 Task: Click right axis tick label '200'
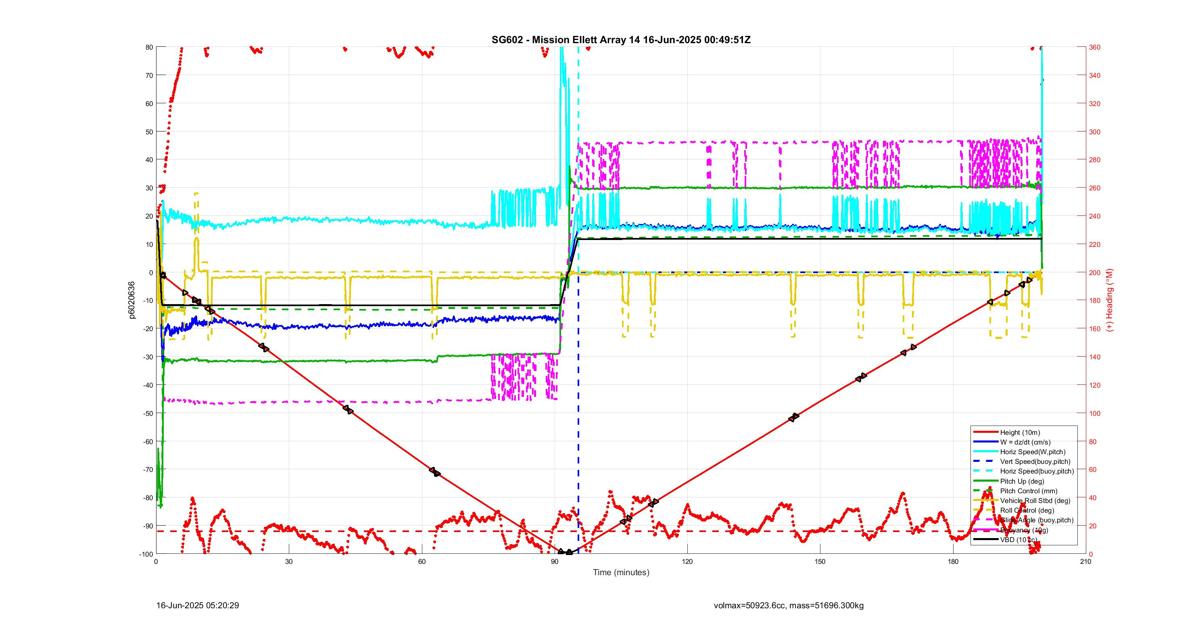pos(1095,272)
